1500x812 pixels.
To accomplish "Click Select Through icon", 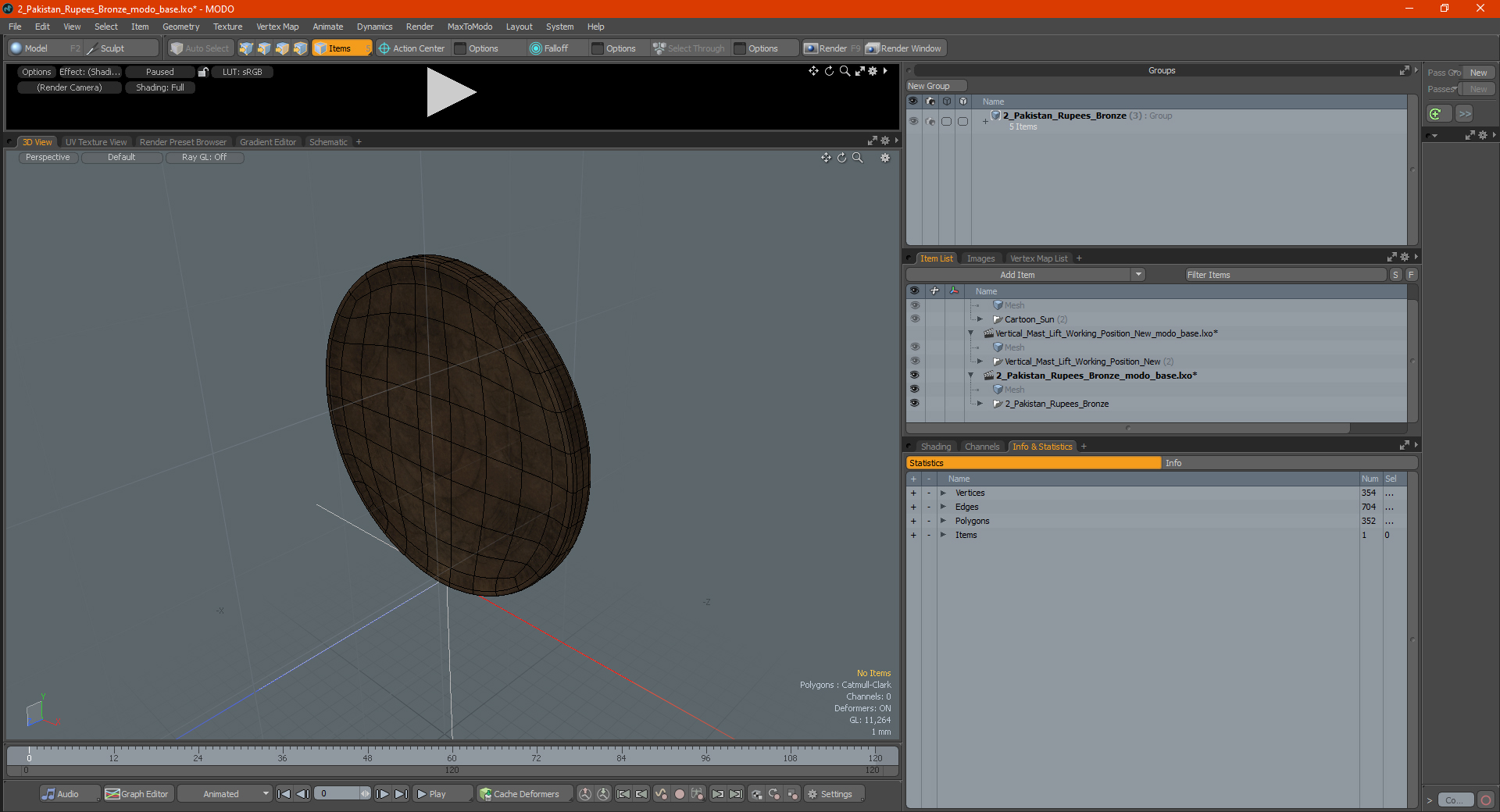I will pos(659,48).
